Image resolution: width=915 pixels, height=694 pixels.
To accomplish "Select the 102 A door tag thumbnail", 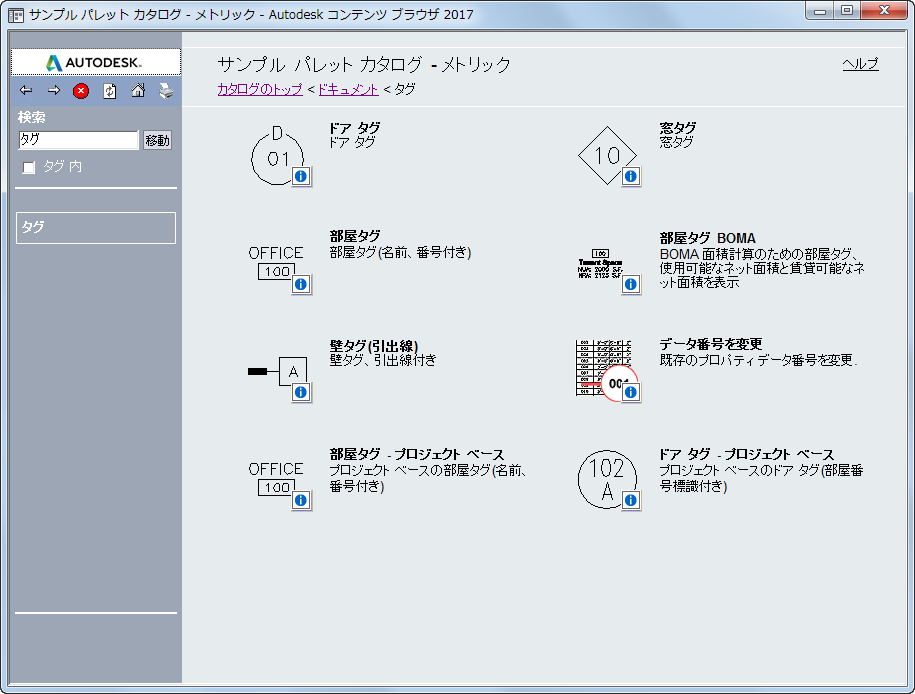I will (607, 479).
